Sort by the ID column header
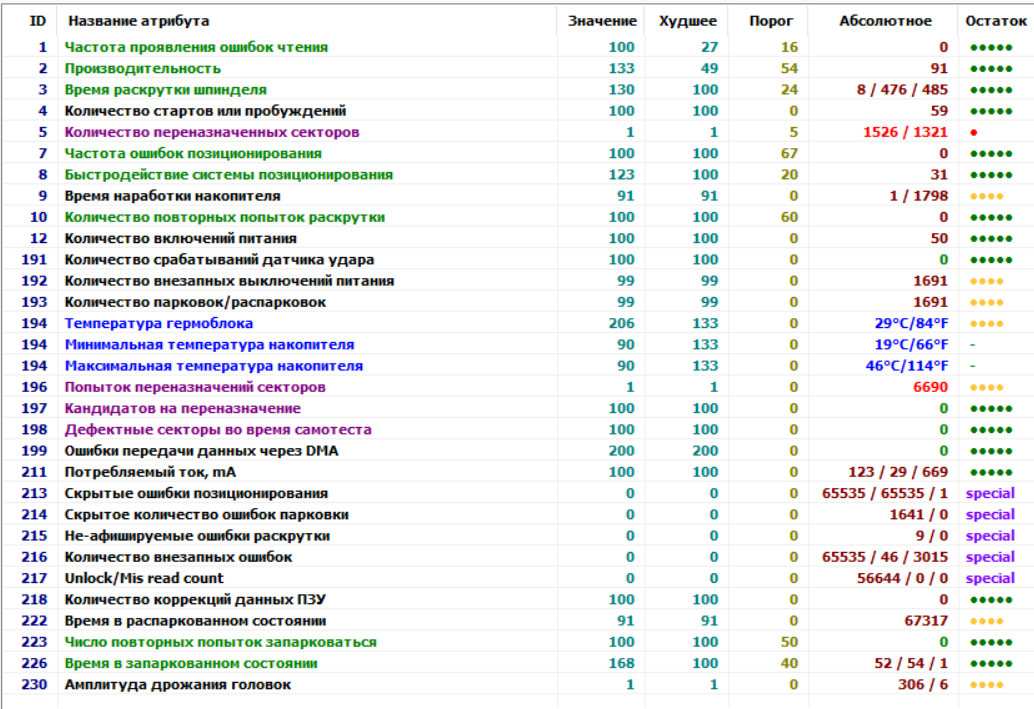The height and width of the screenshot is (709, 1034). pyautogui.click(x=37, y=21)
